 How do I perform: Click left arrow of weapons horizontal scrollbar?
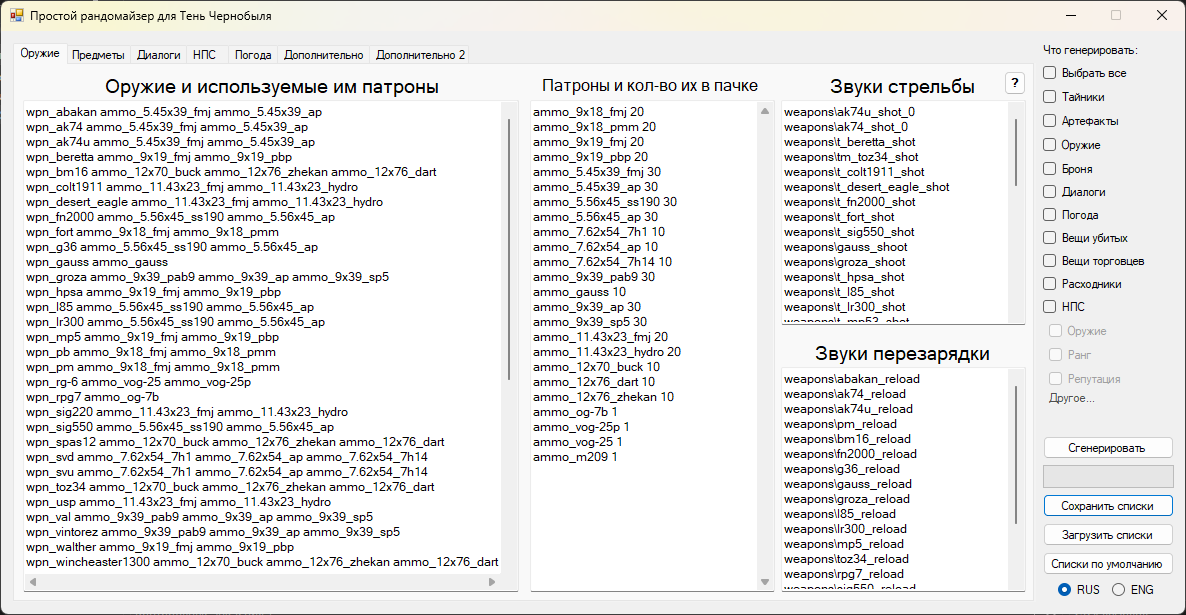click(x=31, y=582)
